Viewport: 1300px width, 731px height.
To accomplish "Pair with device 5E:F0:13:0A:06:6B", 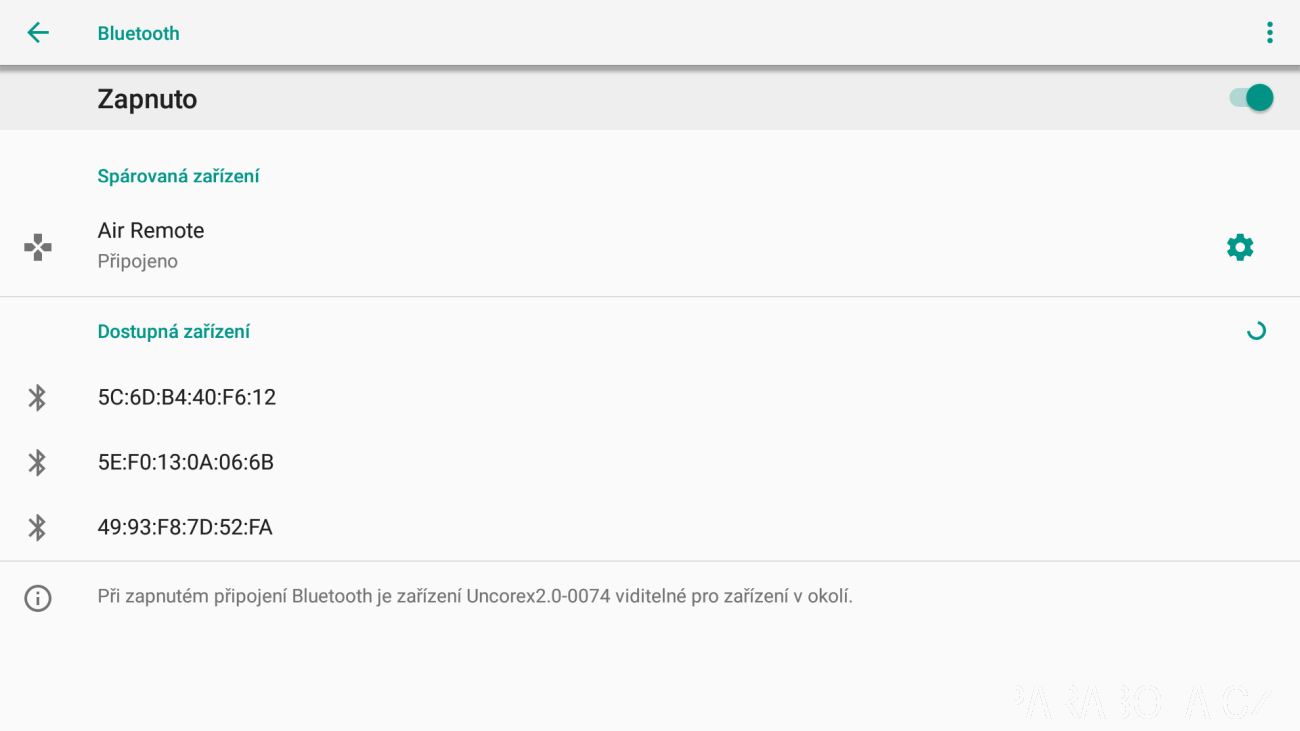I will click(x=650, y=462).
